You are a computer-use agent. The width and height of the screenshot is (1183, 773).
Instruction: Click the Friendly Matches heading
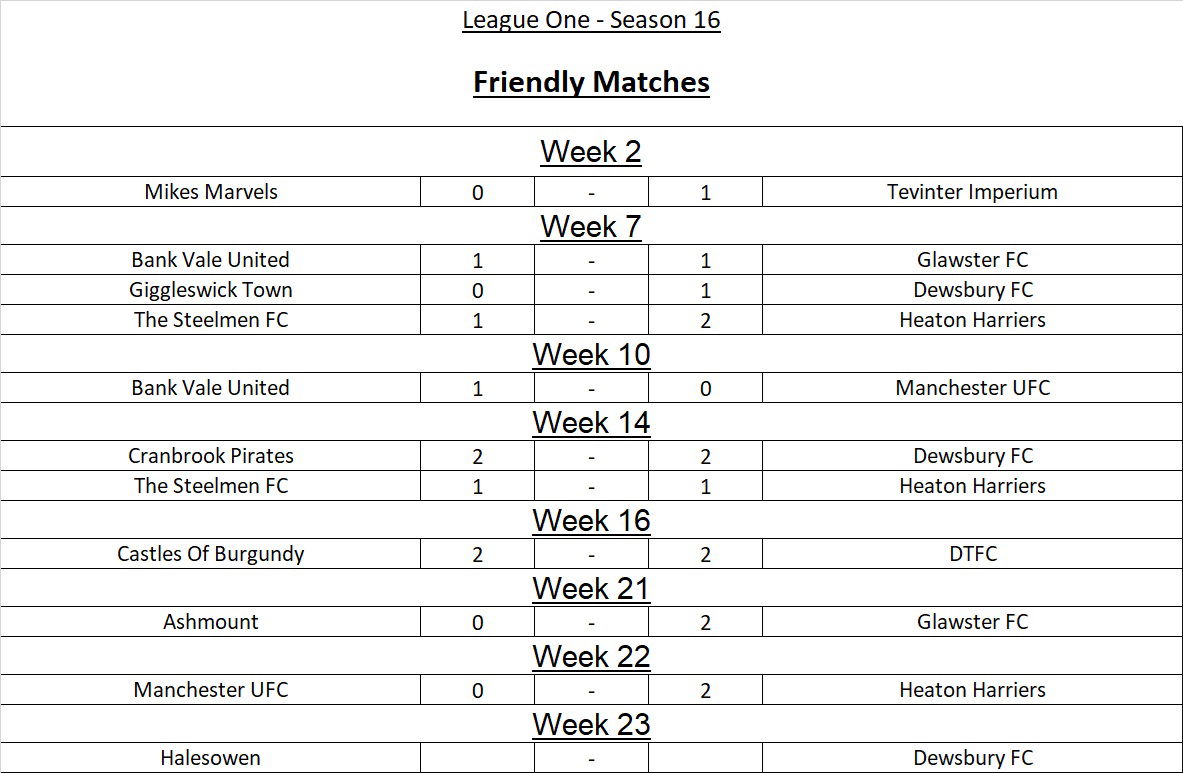point(591,82)
